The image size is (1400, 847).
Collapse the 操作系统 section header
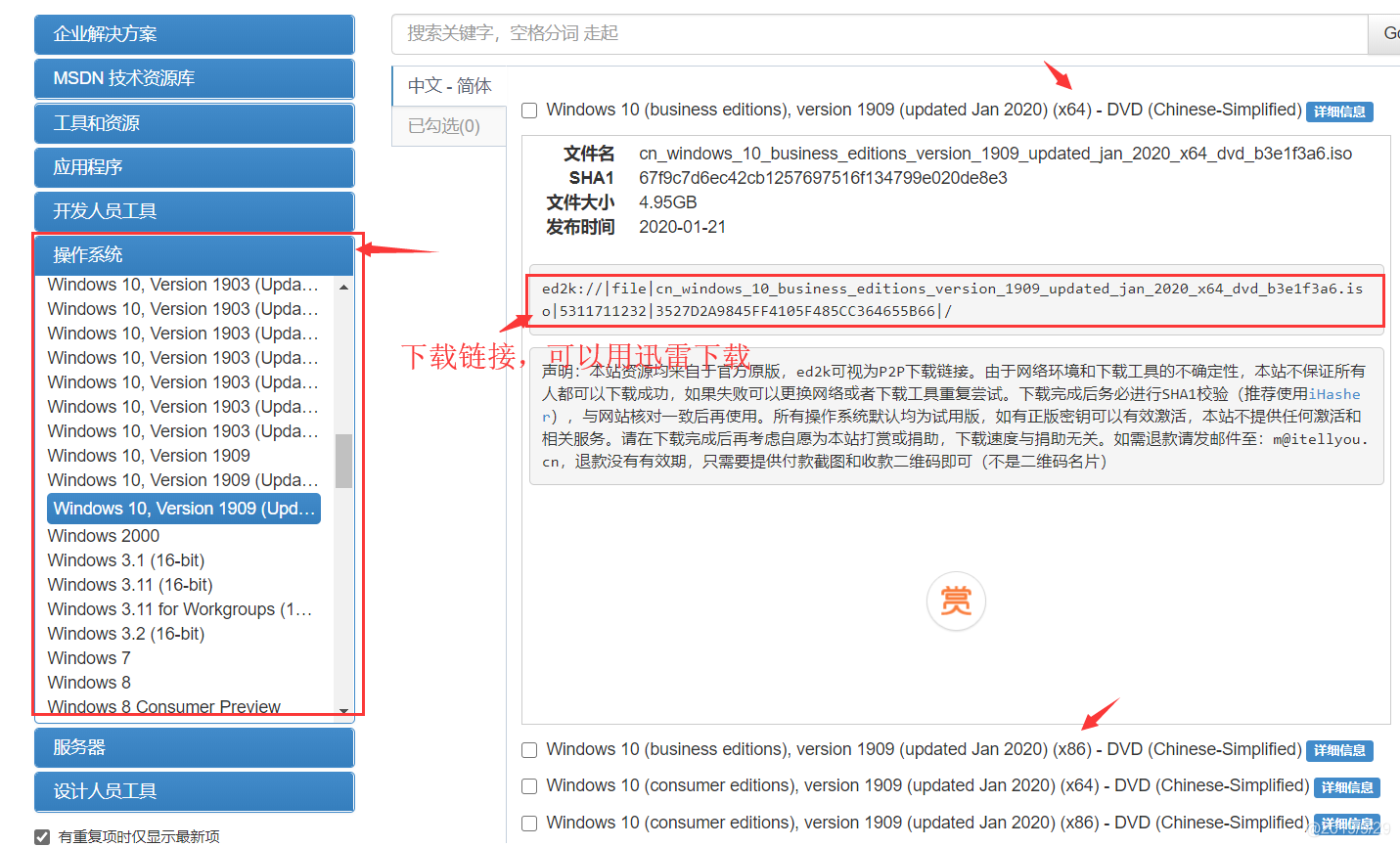pyautogui.click(x=194, y=255)
